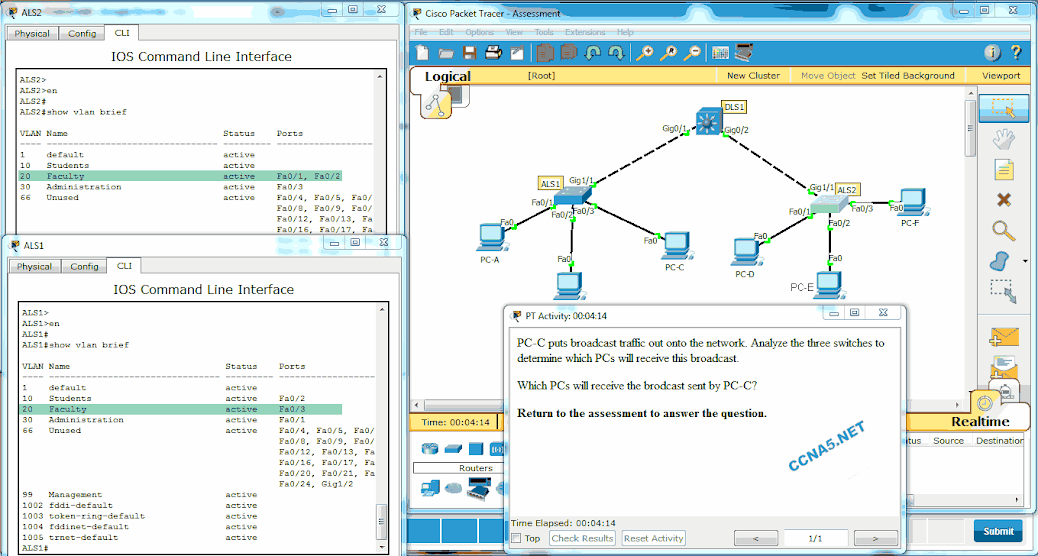Image resolution: width=1038 pixels, height=556 pixels.
Task: Click the Save floppy disk icon
Action: tap(470, 53)
